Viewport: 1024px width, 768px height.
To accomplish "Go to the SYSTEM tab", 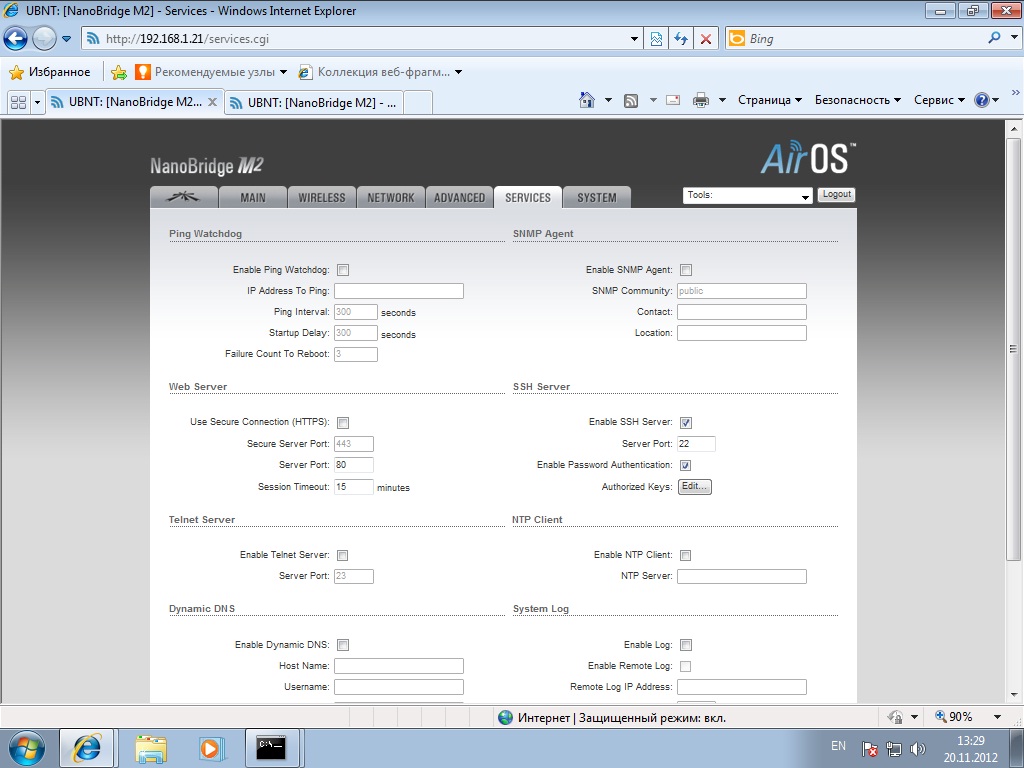I will [597, 197].
